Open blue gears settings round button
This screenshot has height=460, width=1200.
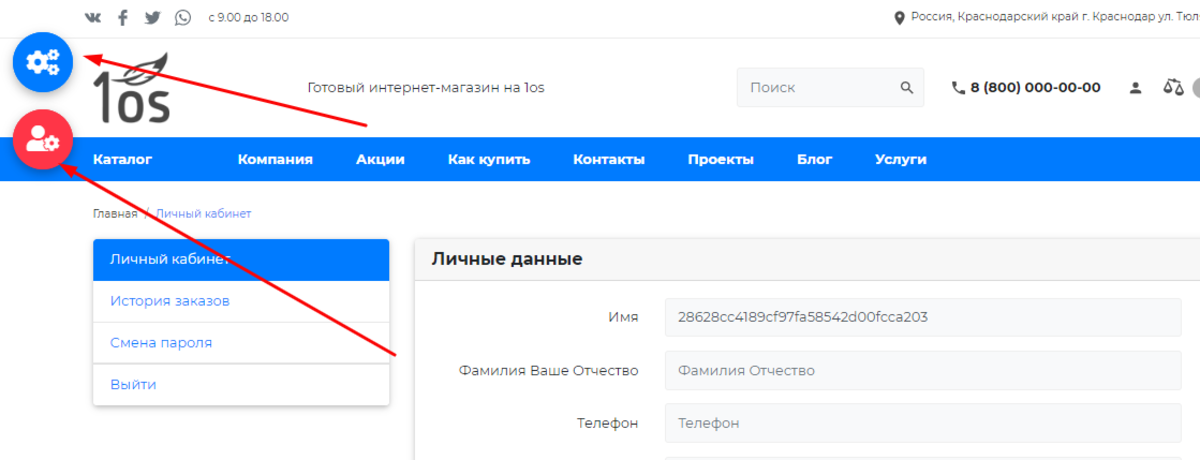pyautogui.click(x=43, y=63)
